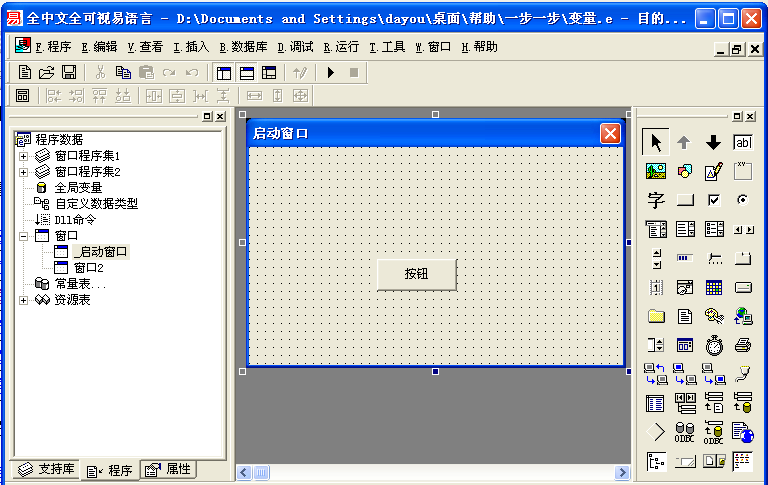Switch to the 支持库 tab
768x485 pixels.
(46, 469)
